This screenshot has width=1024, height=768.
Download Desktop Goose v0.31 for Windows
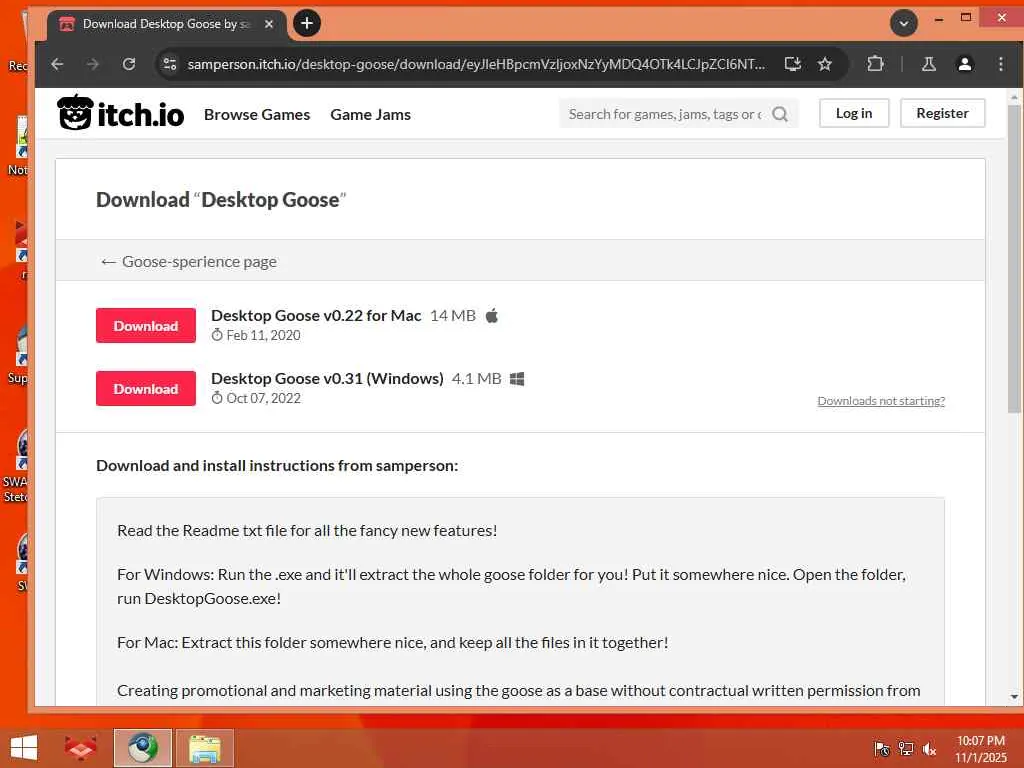click(146, 389)
